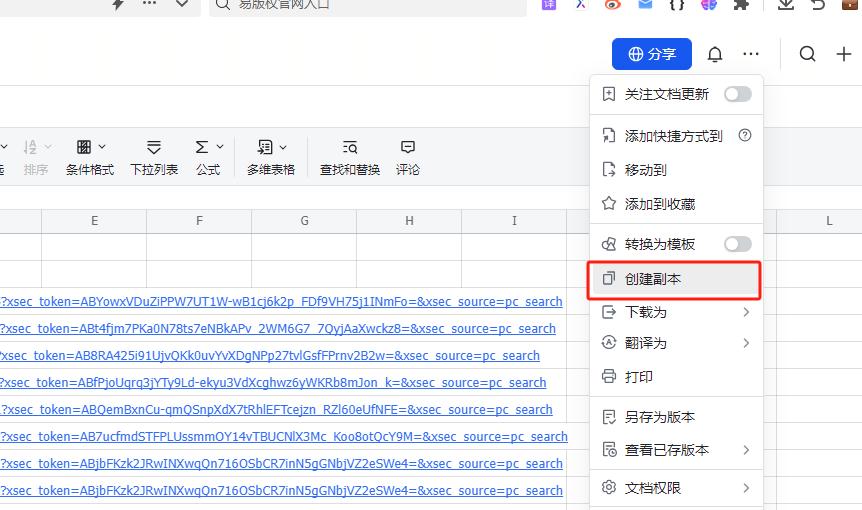Image resolution: width=862 pixels, height=510 pixels.
Task: Click 查找和替换 toolbar button
Action: click(x=350, y=157)
